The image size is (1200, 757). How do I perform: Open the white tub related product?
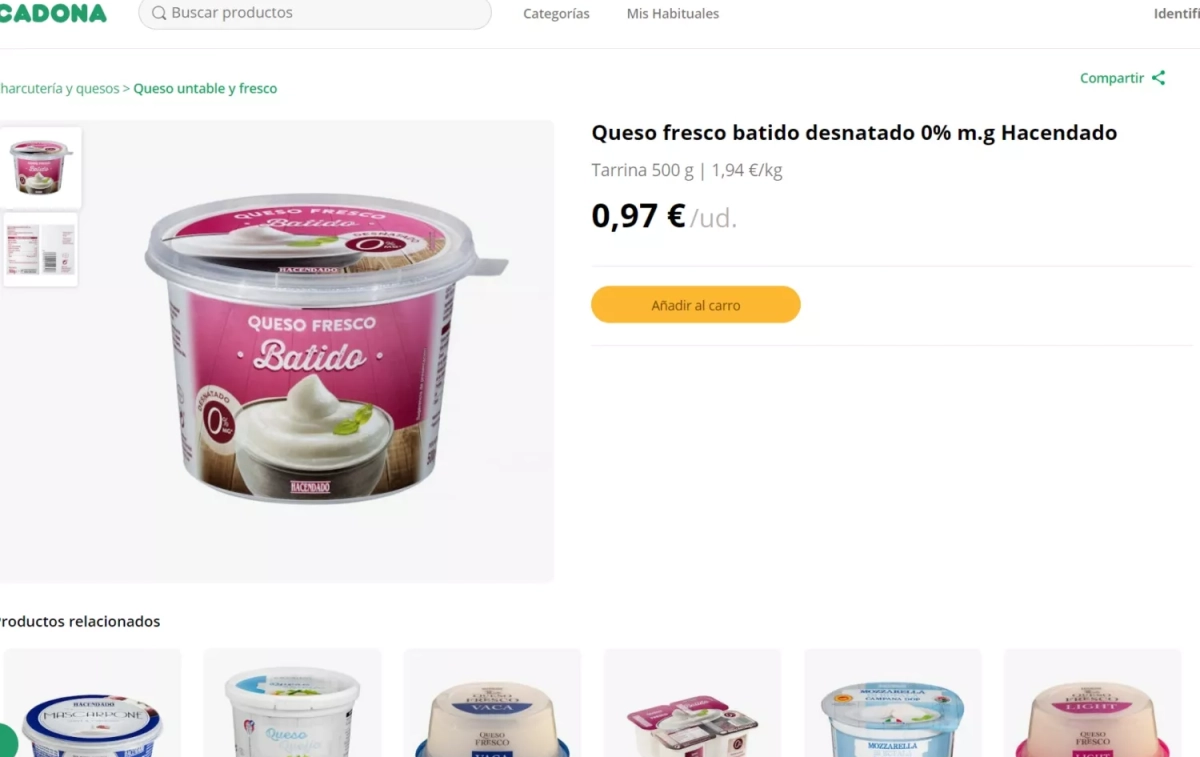pos(292,703)
